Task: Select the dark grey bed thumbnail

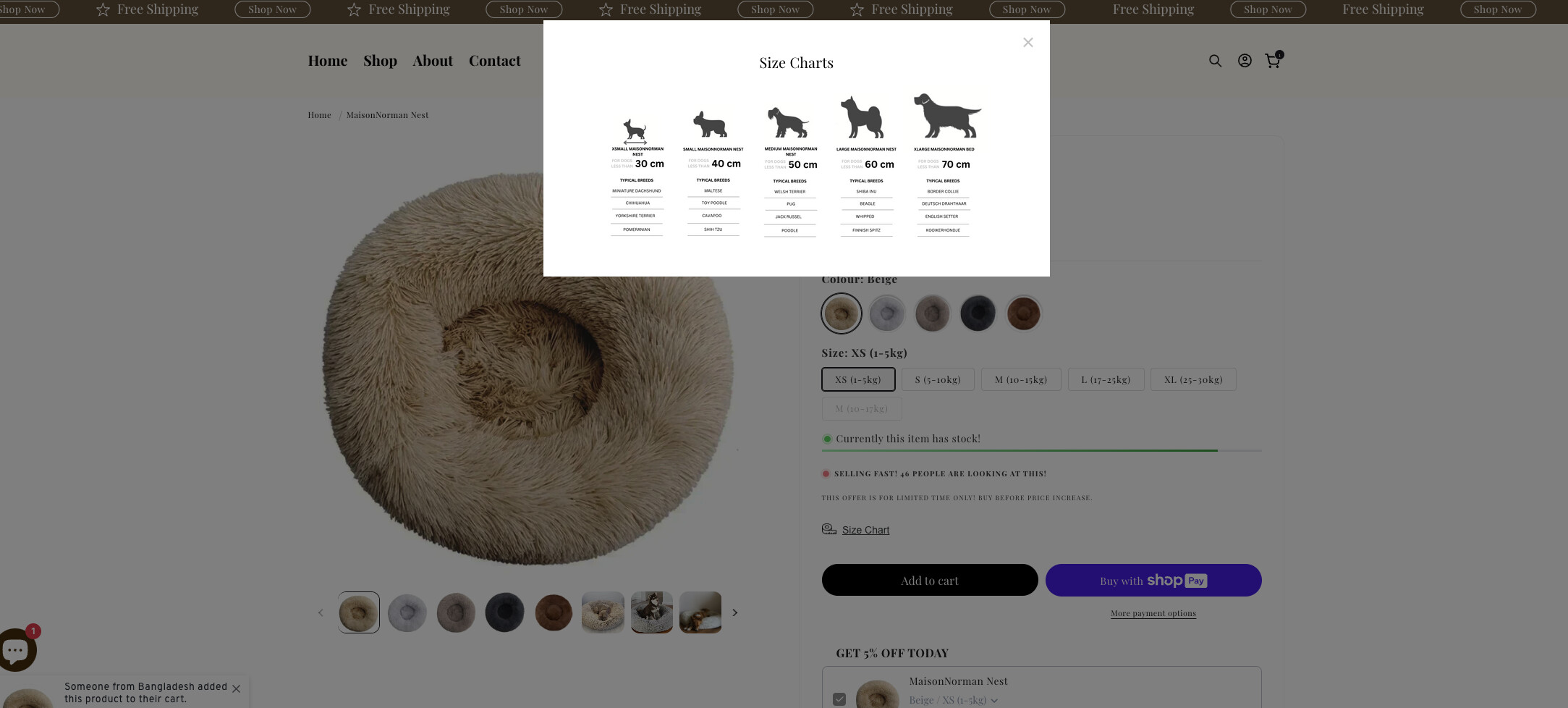Action: [x=504, y=612]
